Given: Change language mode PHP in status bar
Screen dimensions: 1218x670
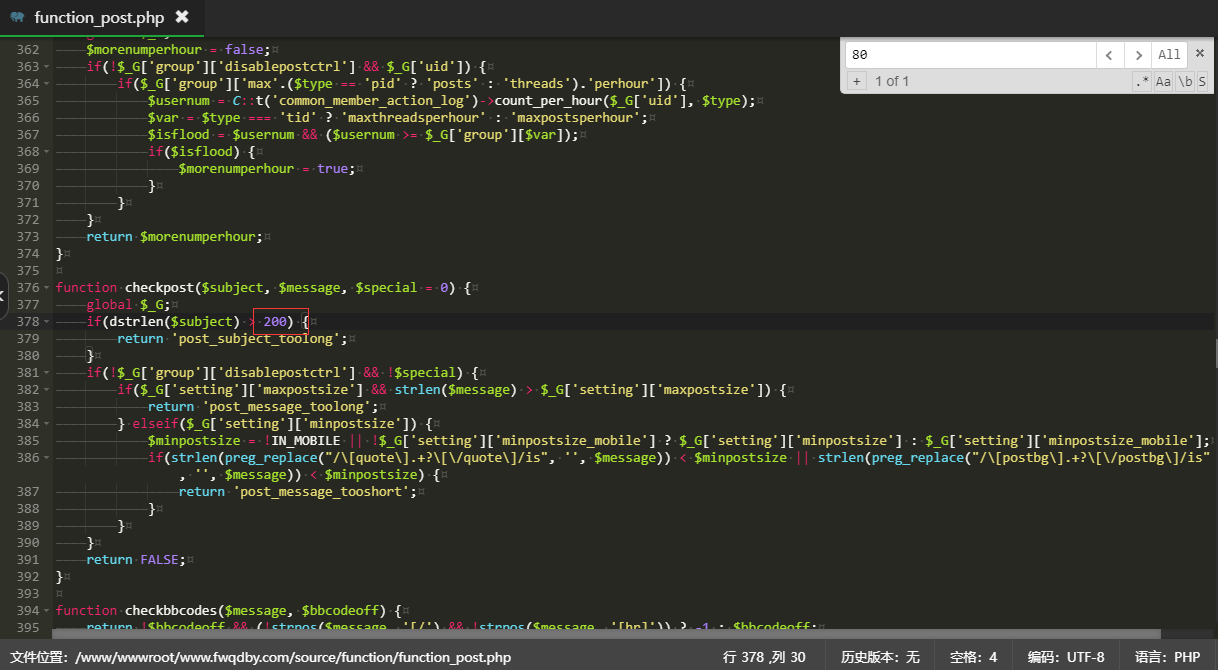Looking at the screenshot, I should pyautogui.click(x=1167, y=657).
